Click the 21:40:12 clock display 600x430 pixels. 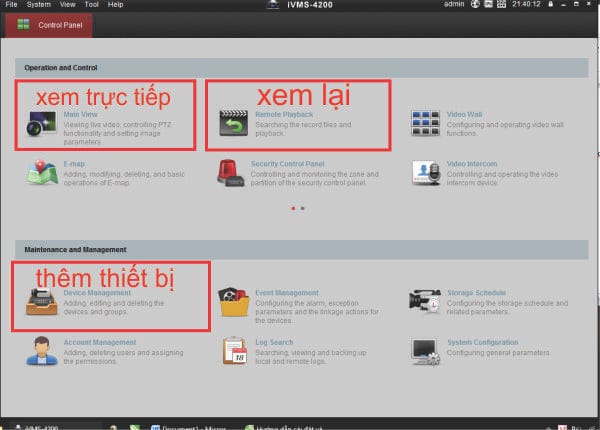[x=526, y=4]
